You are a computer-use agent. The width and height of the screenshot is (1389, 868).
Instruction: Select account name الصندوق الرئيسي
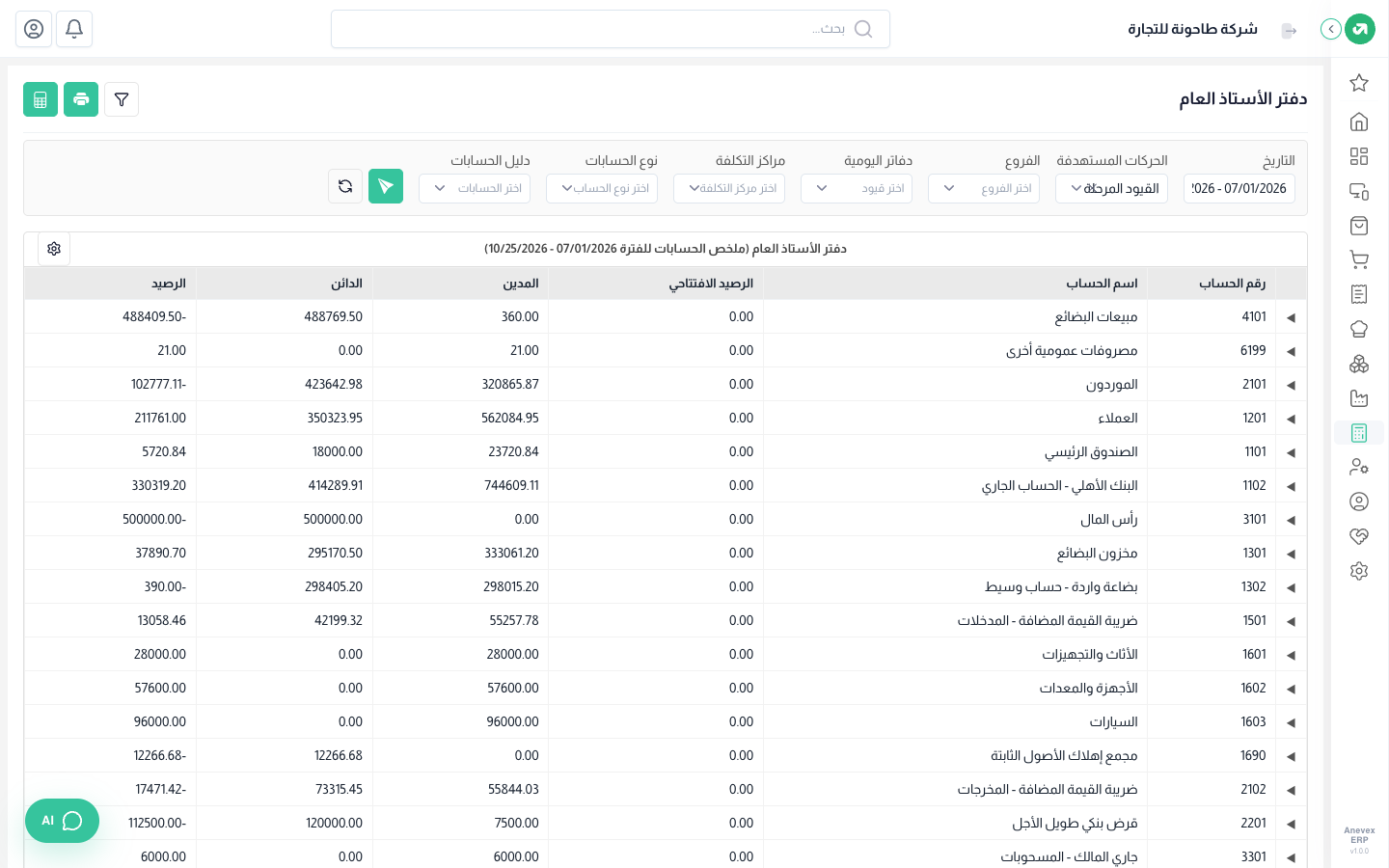click(x=1091, y=451)
